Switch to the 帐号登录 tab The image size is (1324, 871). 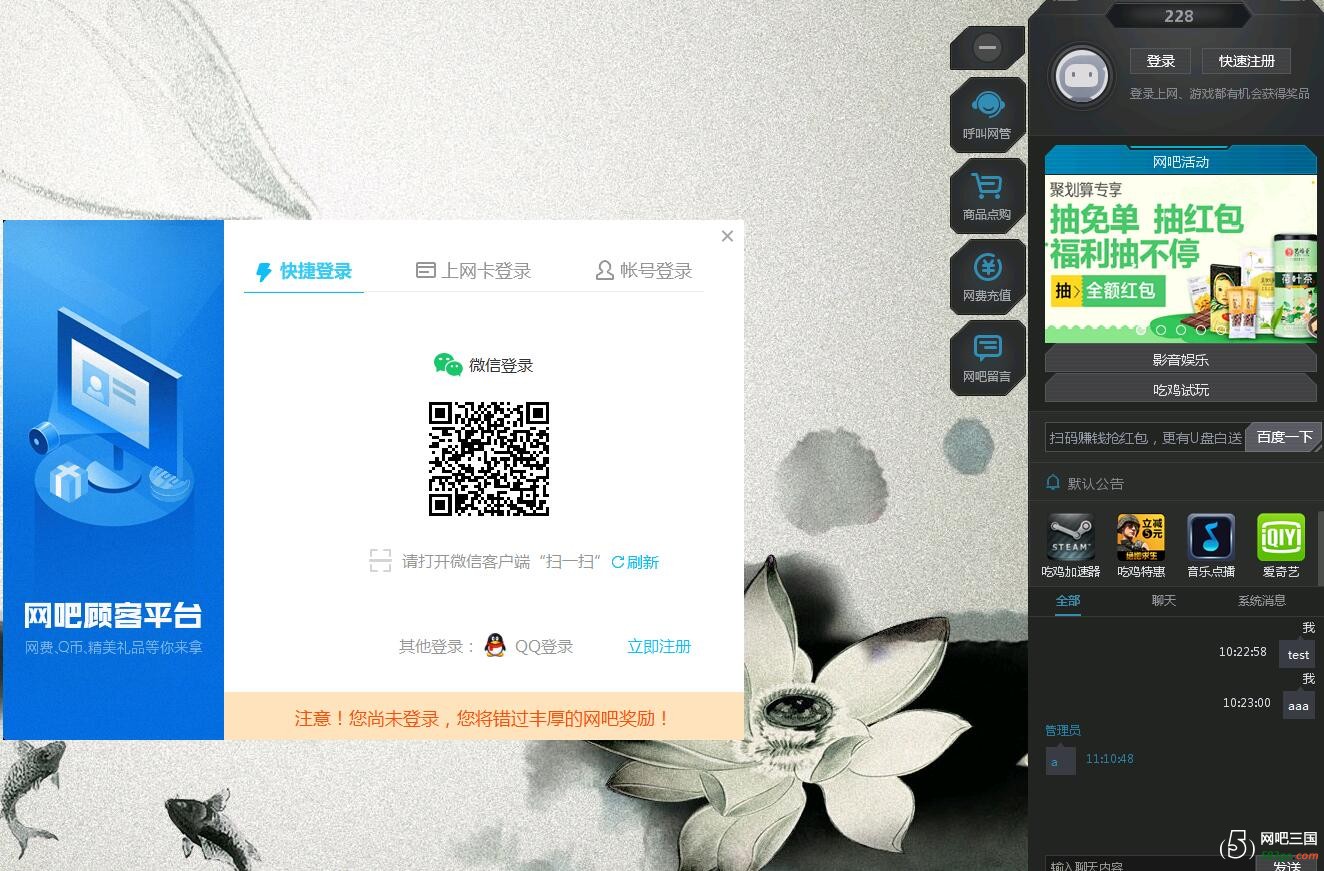[x=644, y=271]
